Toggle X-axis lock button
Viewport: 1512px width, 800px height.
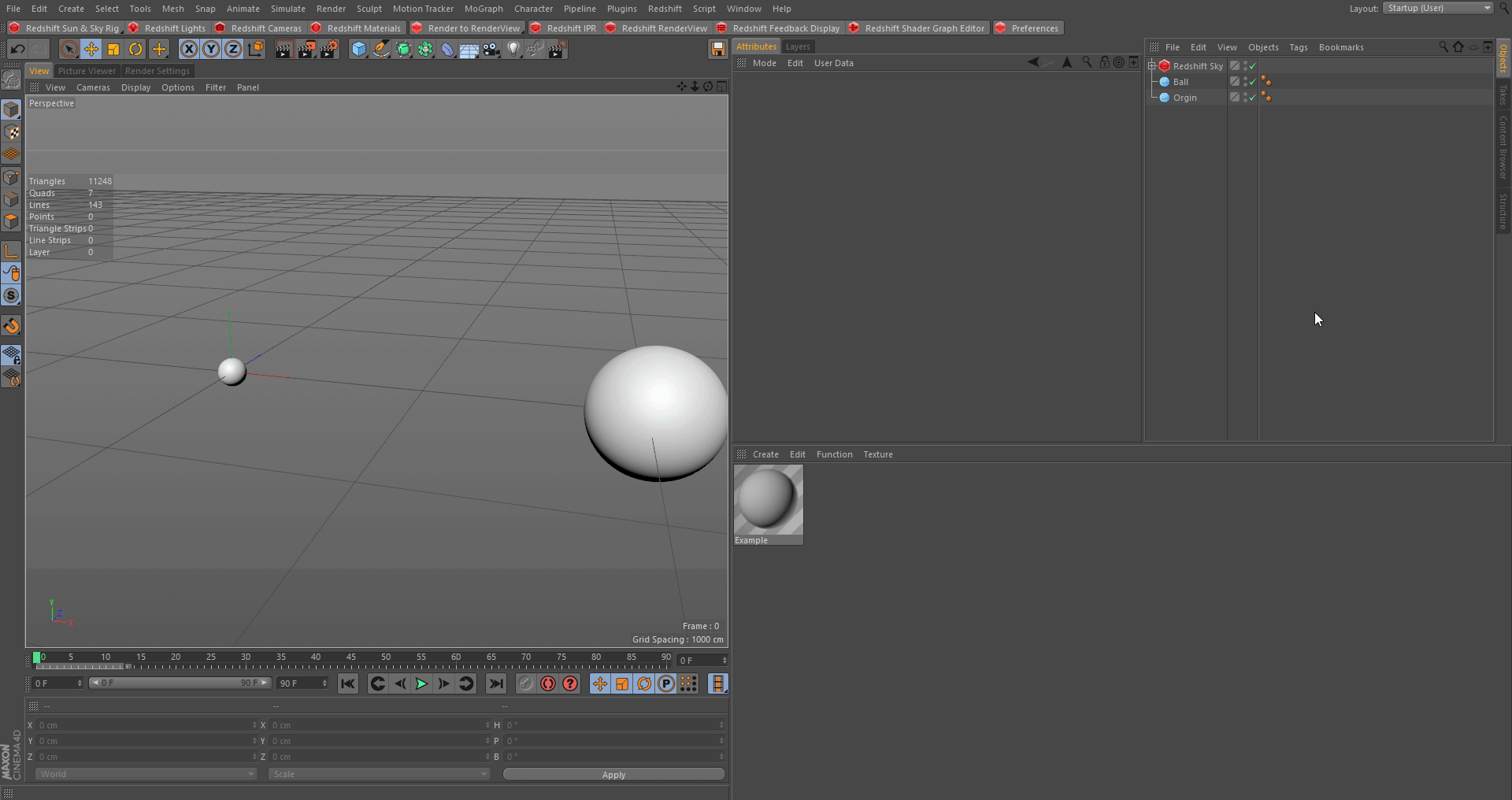click(x=189, y=50)
